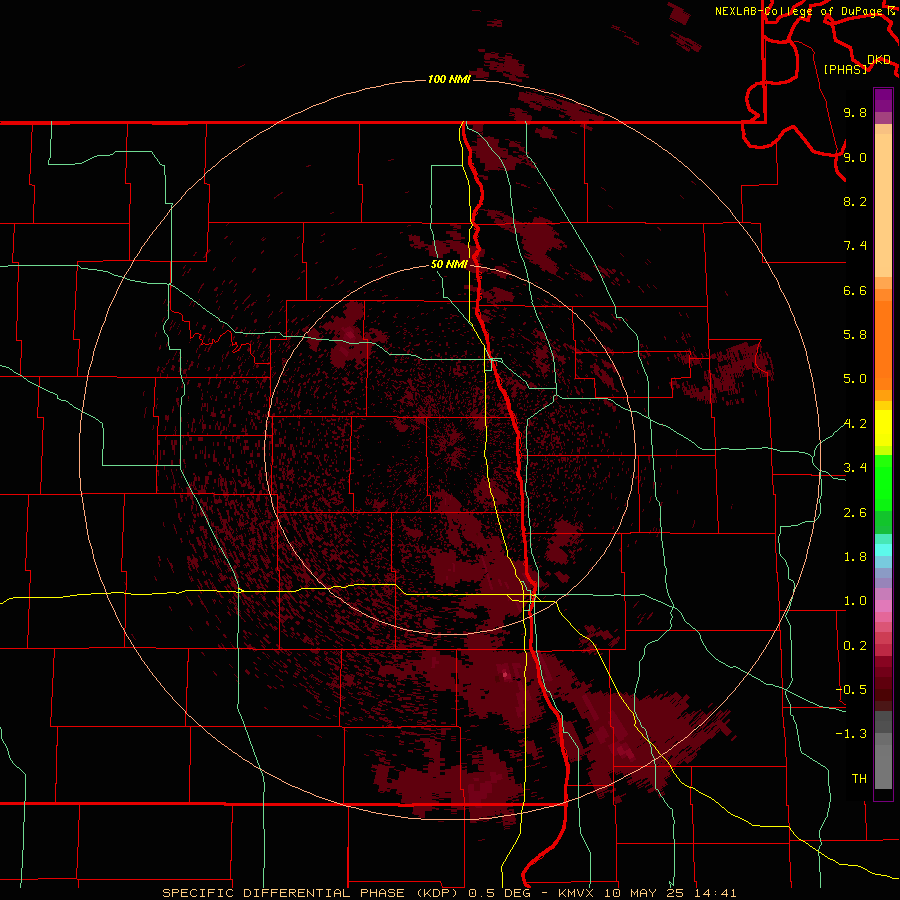Click the '14:41' timestamp in the footer
The height and width of the screenshot is (900, 900).
click(x=714, y=893)
